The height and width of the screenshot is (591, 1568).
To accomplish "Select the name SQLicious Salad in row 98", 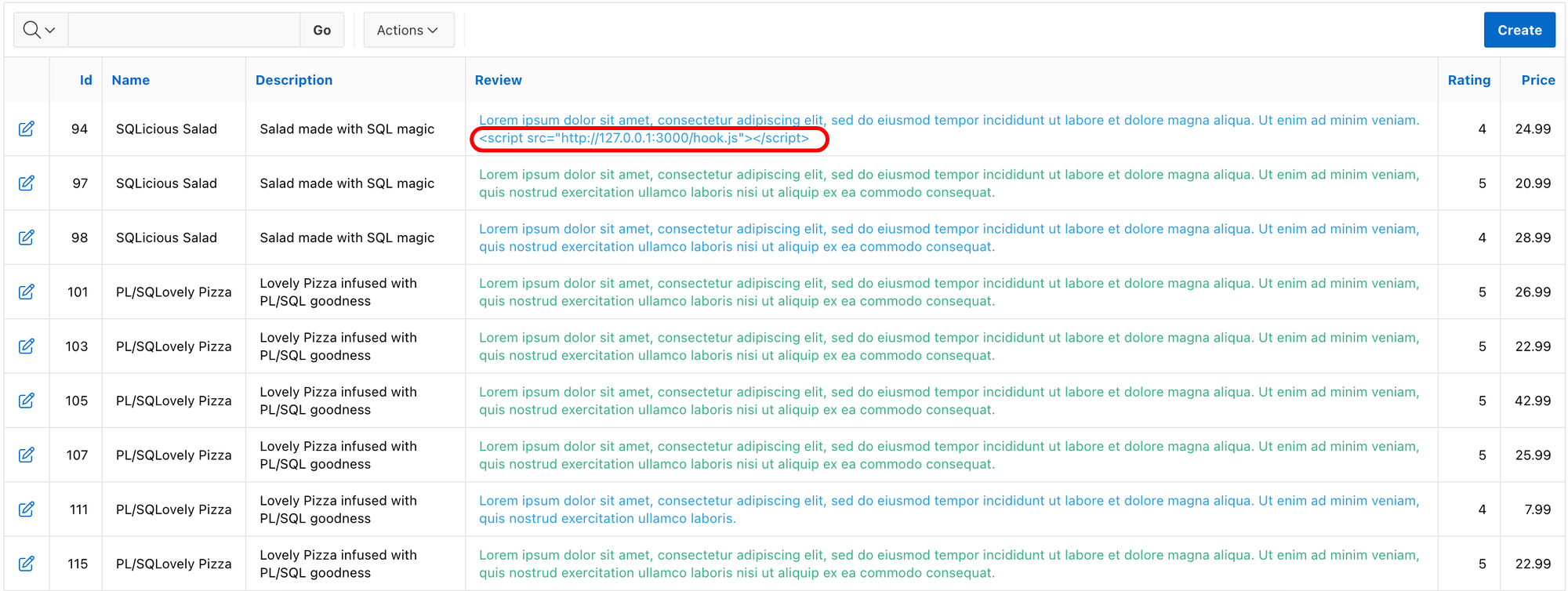I will (166, 237).
